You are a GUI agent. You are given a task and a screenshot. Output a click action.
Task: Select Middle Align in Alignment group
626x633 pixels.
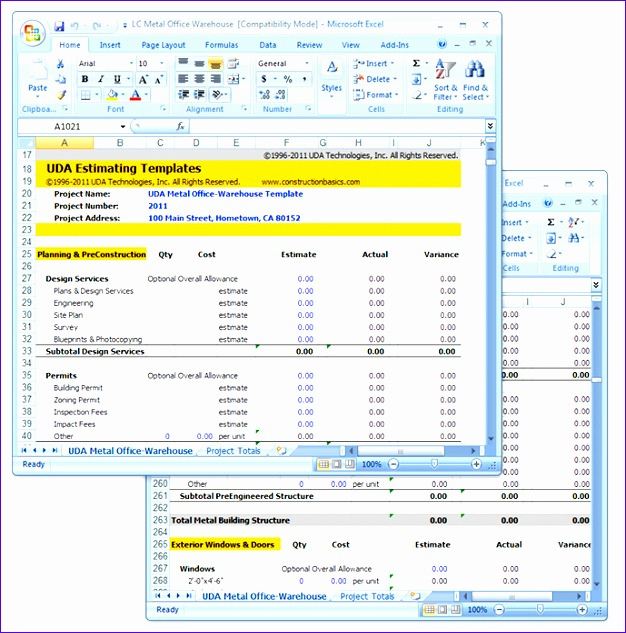[199, 63]
